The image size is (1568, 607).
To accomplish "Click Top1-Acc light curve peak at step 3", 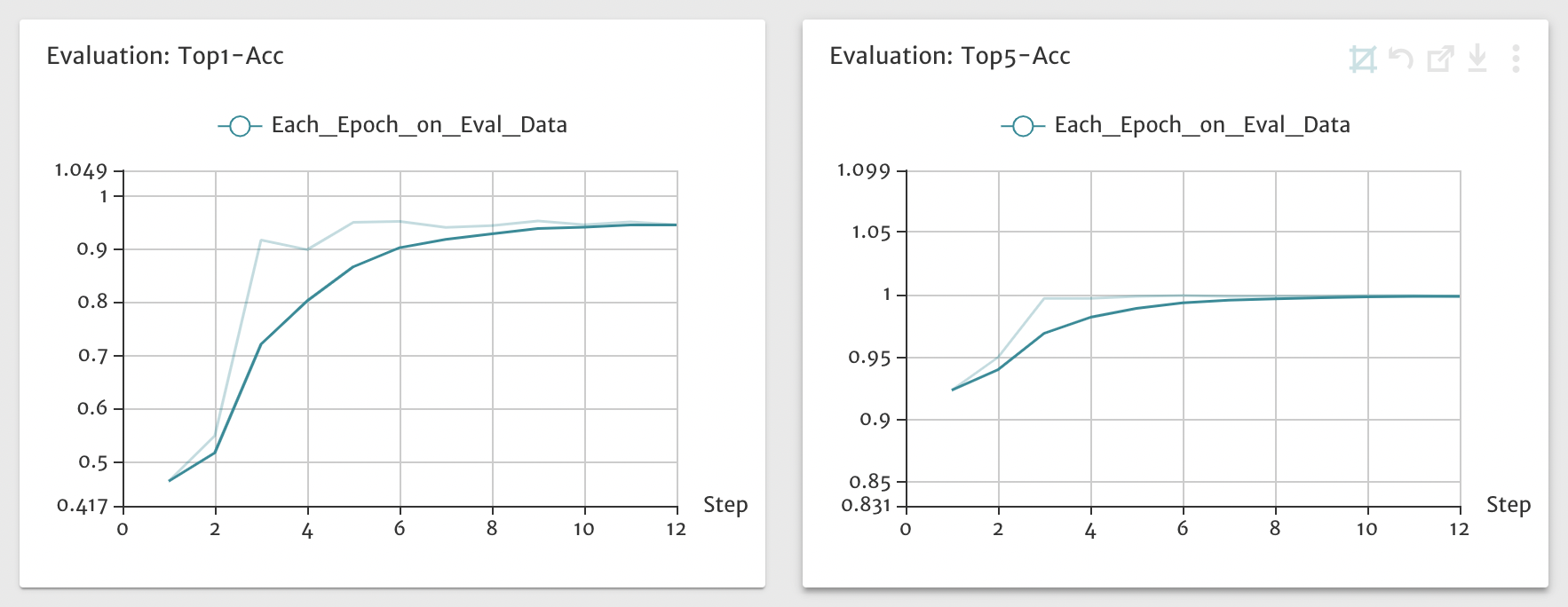I will pos(261,240).
